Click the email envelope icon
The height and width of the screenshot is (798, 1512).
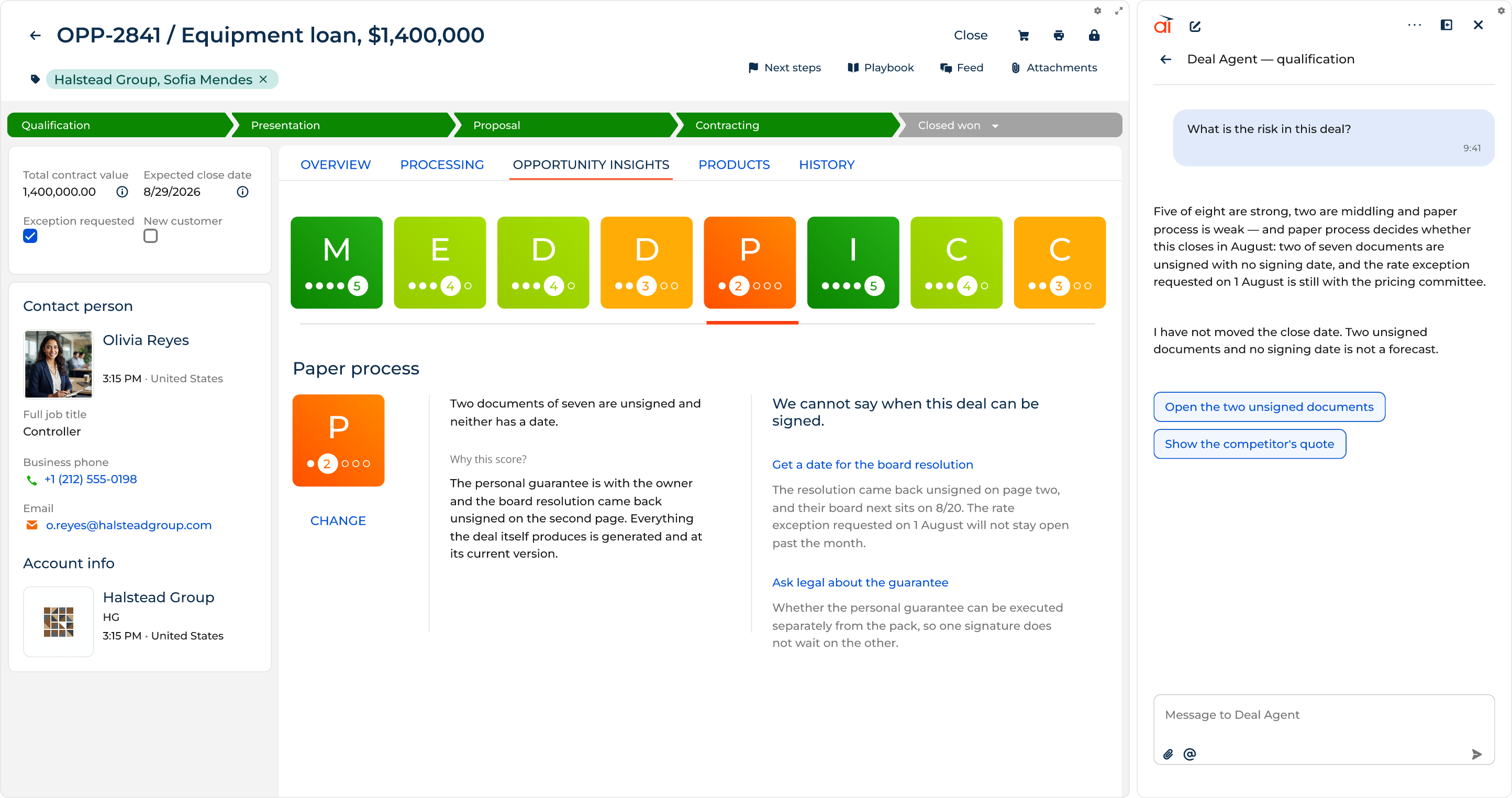[x=32, y=526]
